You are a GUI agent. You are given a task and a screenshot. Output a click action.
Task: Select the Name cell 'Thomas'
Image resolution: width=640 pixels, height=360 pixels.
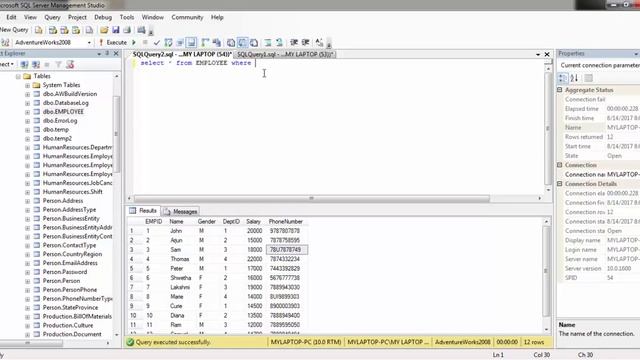tap(180, 259)
